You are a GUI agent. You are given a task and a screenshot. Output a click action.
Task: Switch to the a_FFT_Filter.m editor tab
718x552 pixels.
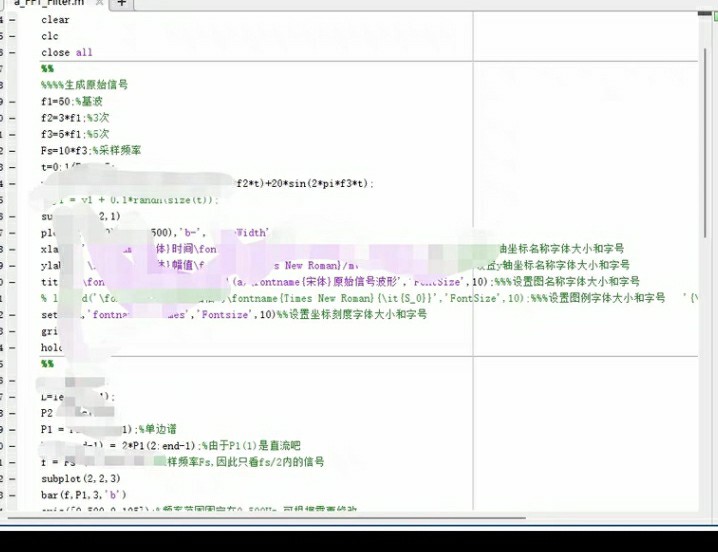tap(50, 3)
